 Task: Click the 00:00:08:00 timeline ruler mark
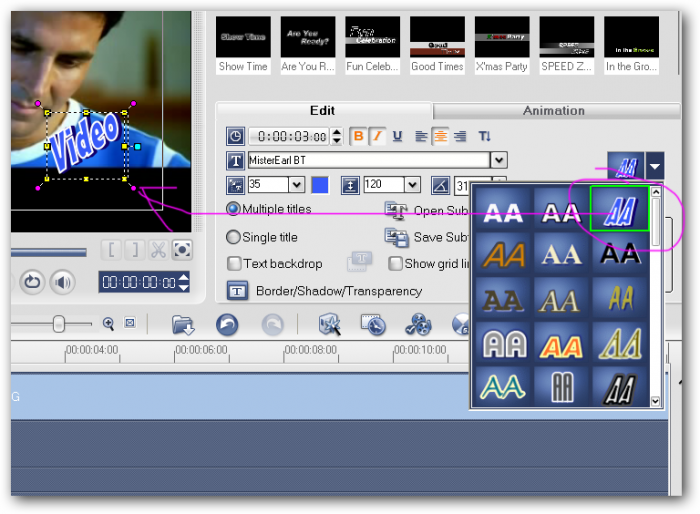[x=310, y=350]
